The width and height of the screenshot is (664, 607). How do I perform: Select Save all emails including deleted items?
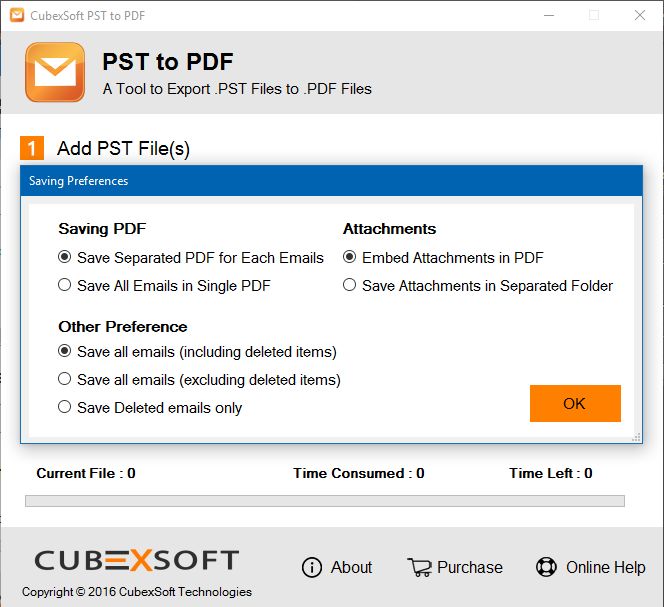pos(197,352)
